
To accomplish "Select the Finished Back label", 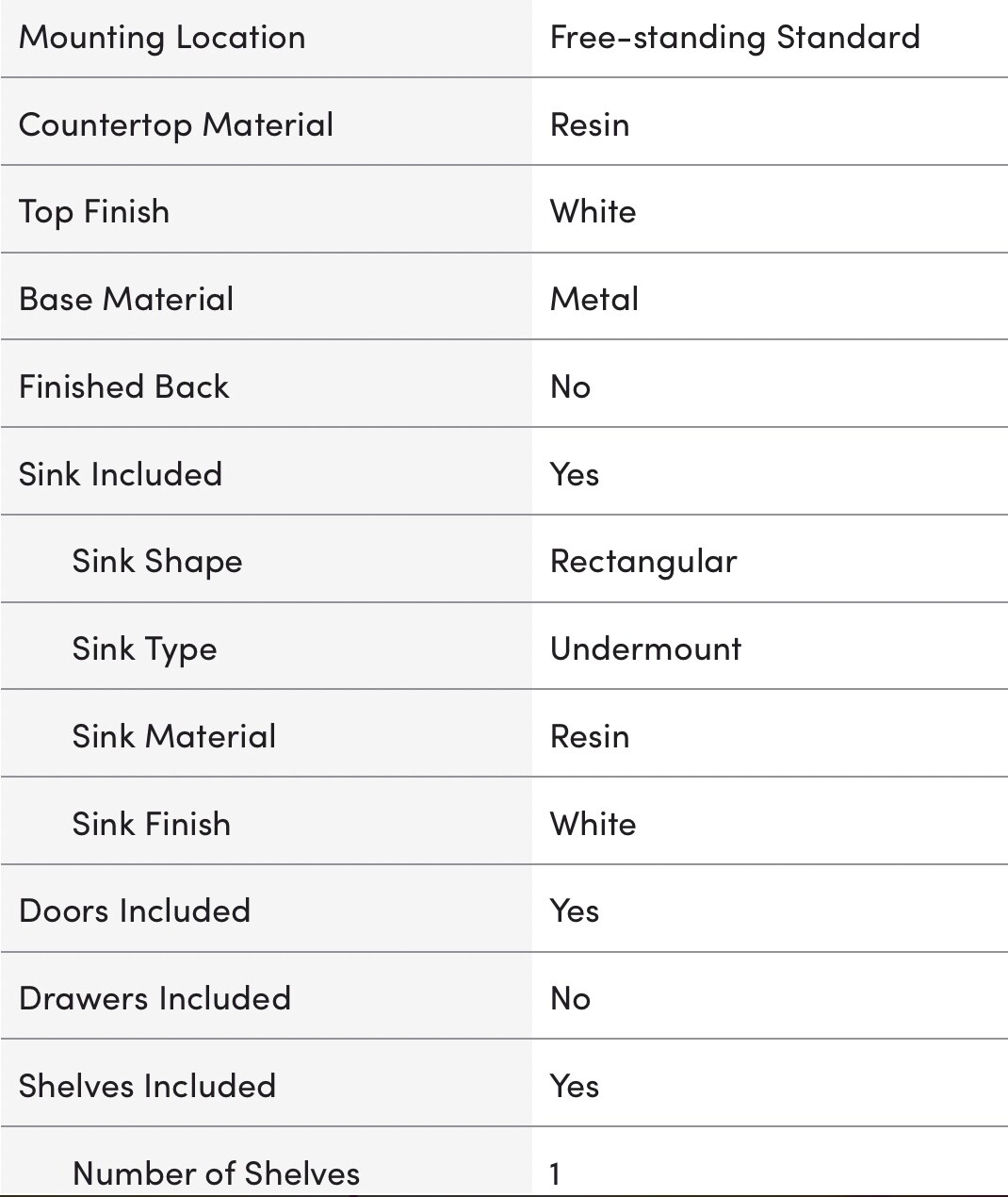I will click(124, 386).
